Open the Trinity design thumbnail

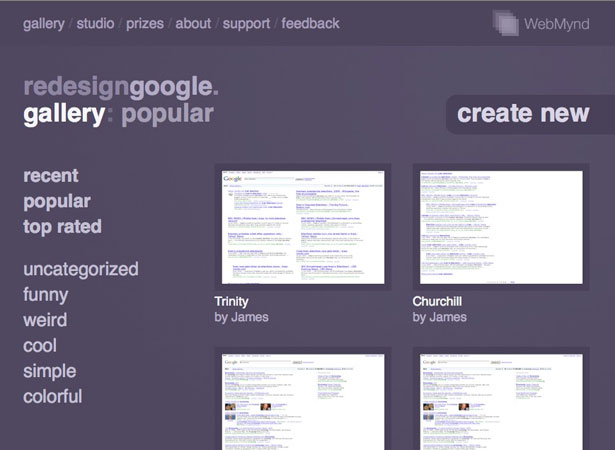(x=303, y=227)
